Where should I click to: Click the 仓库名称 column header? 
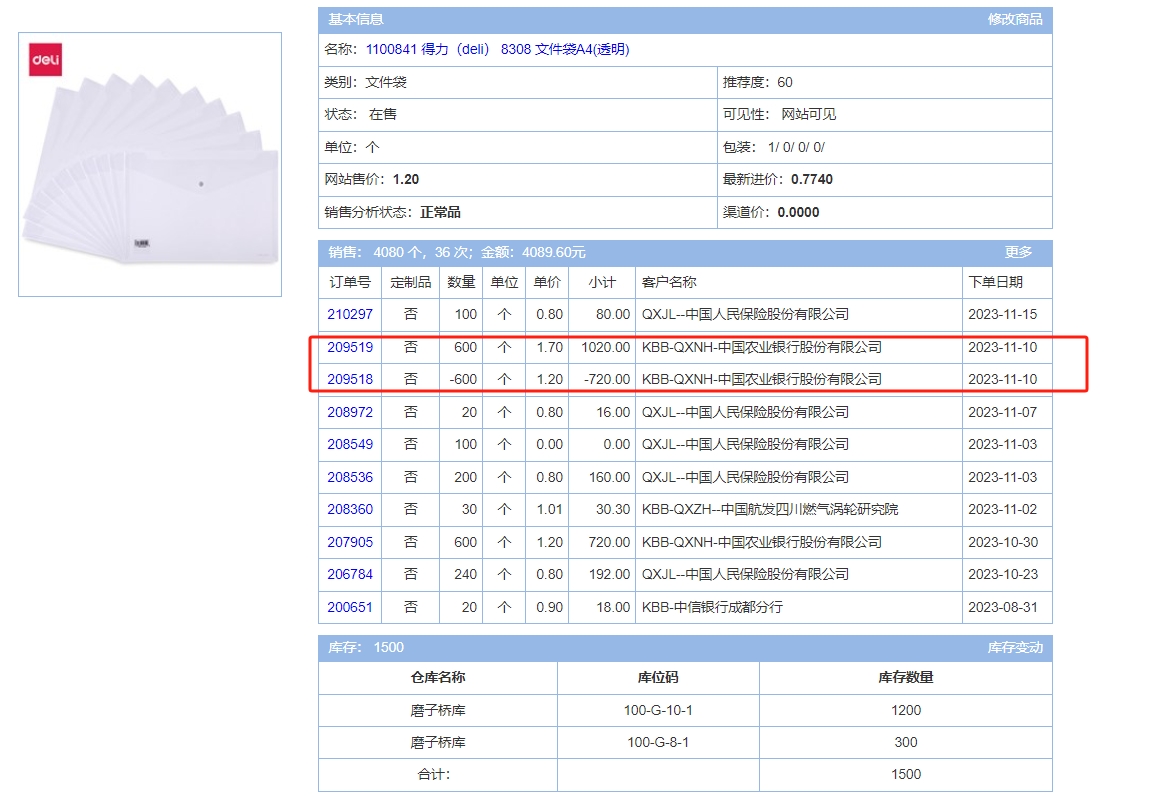tap(438, 677)
